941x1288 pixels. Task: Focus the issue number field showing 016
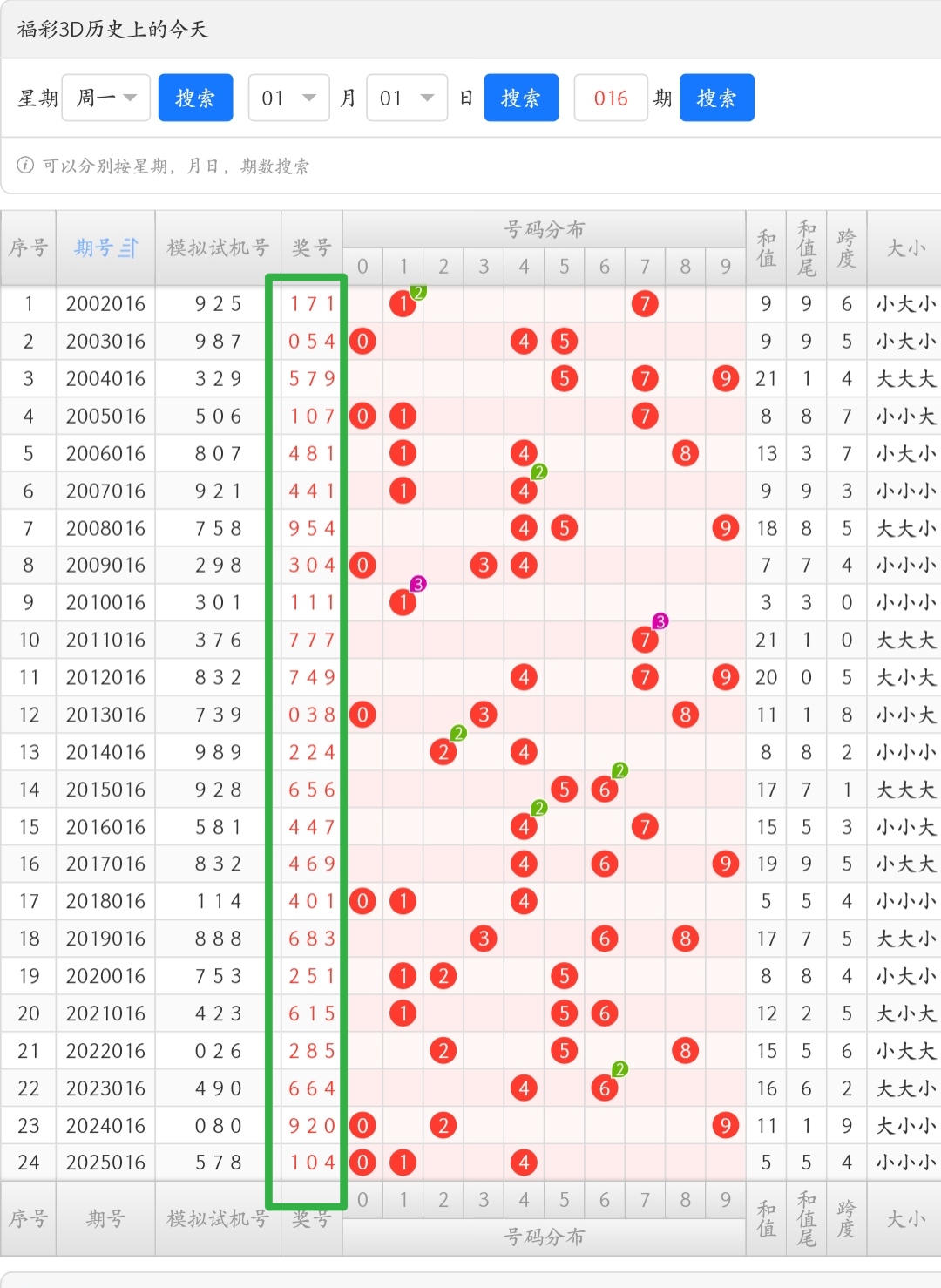(x=611, y=98)
